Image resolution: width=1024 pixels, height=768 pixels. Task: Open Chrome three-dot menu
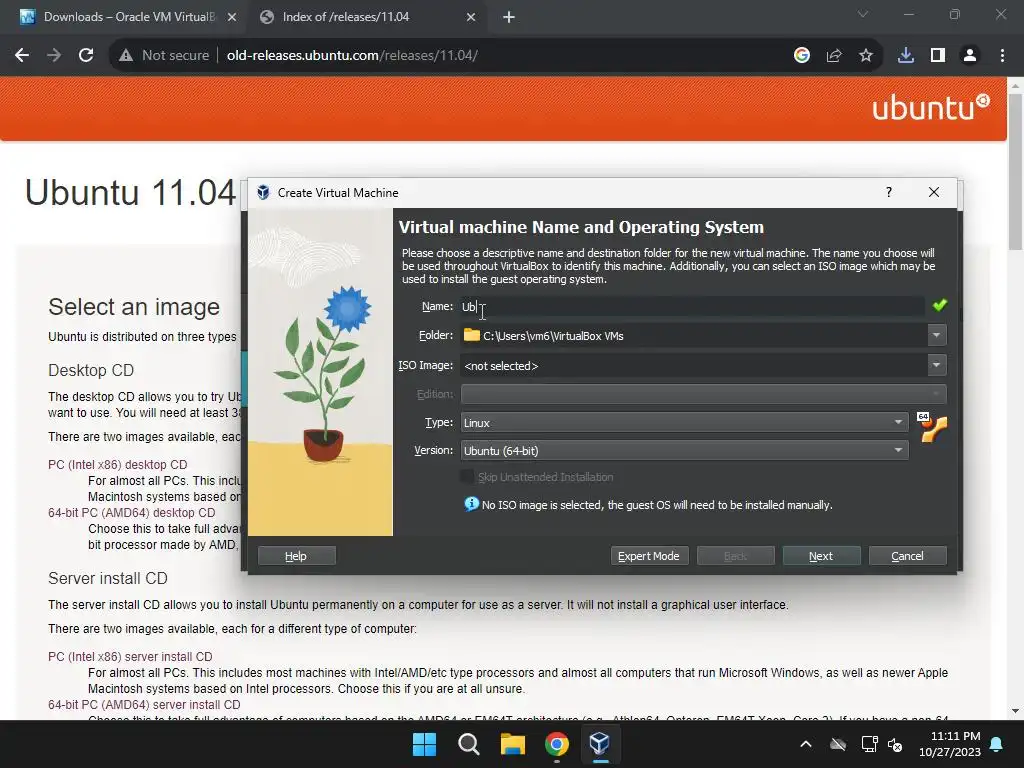[x=1002, y=56]
